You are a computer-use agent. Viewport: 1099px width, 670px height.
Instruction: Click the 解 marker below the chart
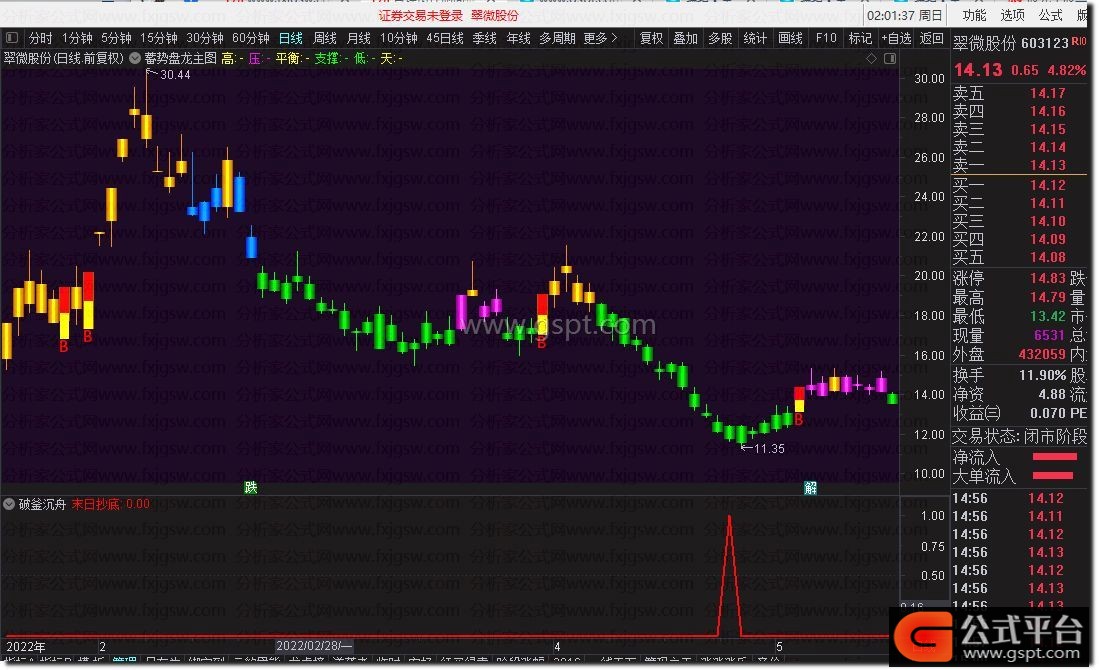811,488
